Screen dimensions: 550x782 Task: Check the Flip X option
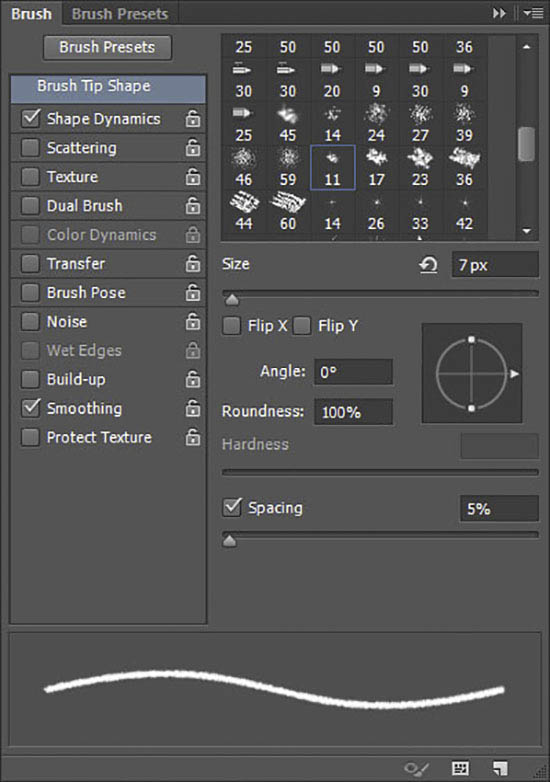tap(231, 326)
